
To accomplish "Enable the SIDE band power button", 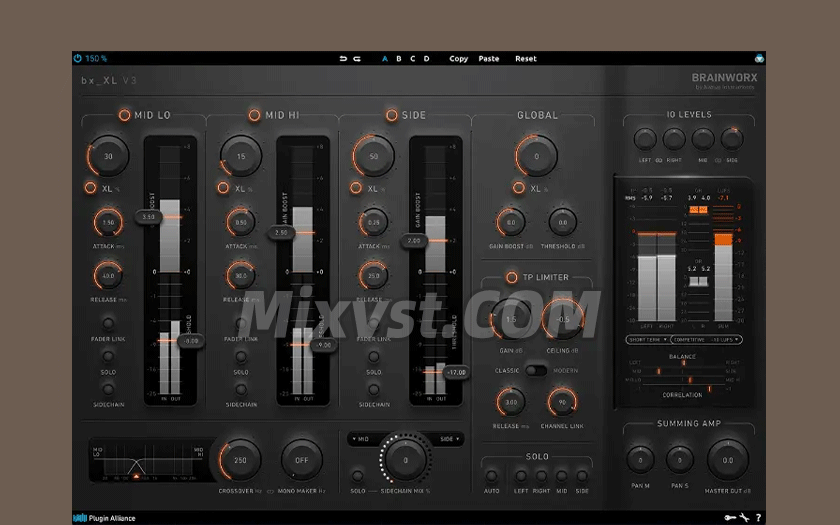I will pyautogui.click(x=391, y=115).
